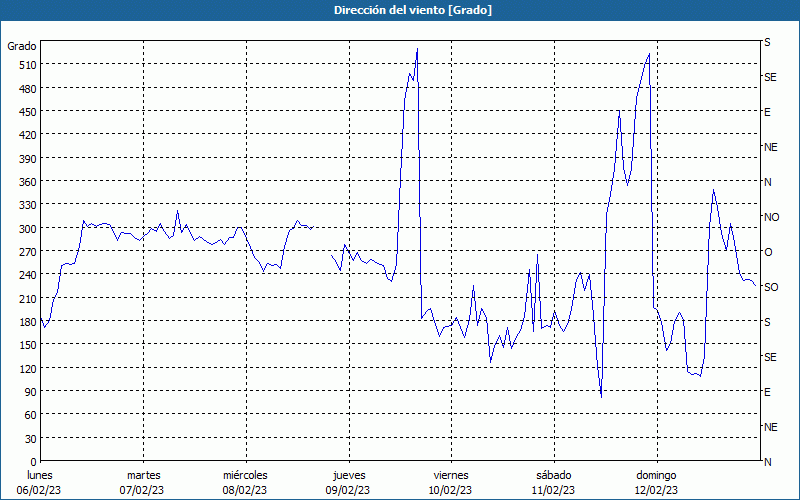Screen dimensions: 800x500
Task: Click the date 06/02/23
Action: (39, 490)
